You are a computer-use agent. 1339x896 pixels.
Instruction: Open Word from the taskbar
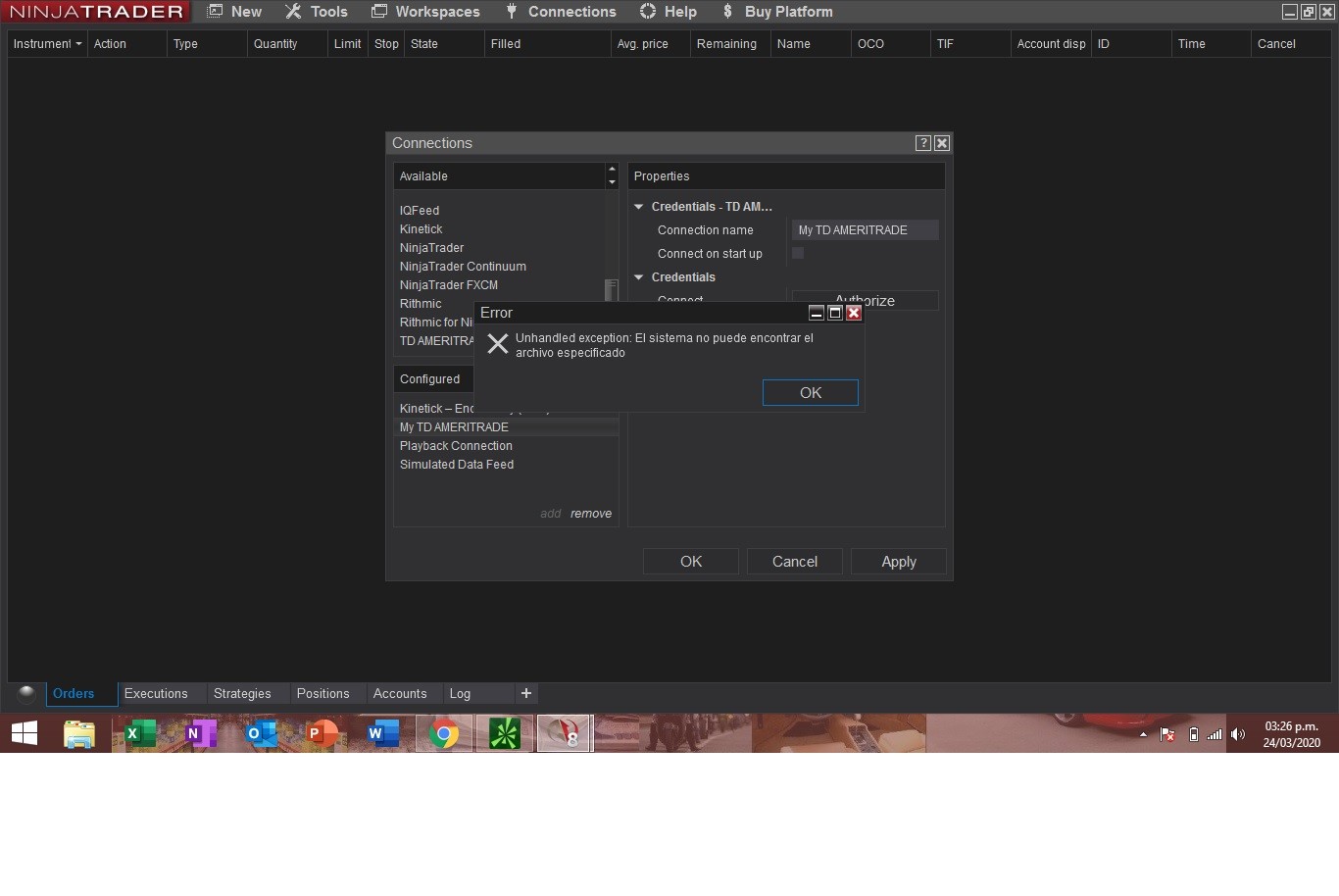383,733
